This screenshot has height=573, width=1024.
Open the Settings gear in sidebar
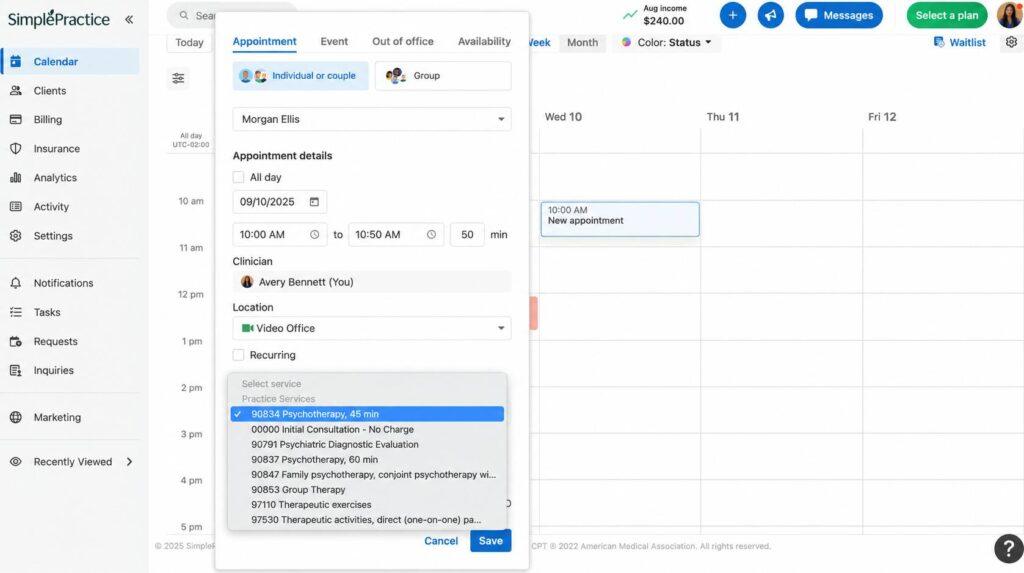16,236
